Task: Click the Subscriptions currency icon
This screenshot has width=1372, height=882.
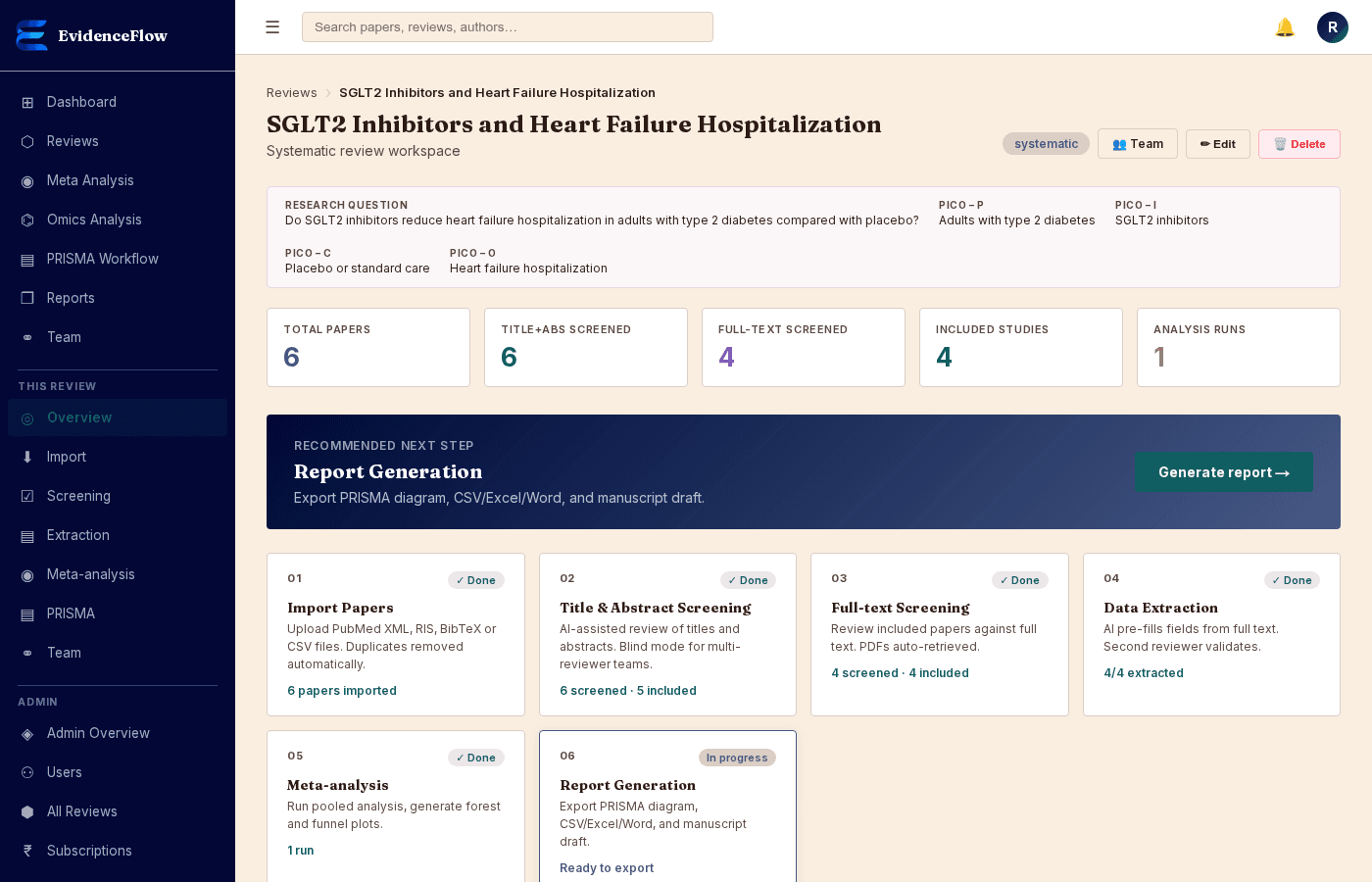Action: (x=27, y=851)
